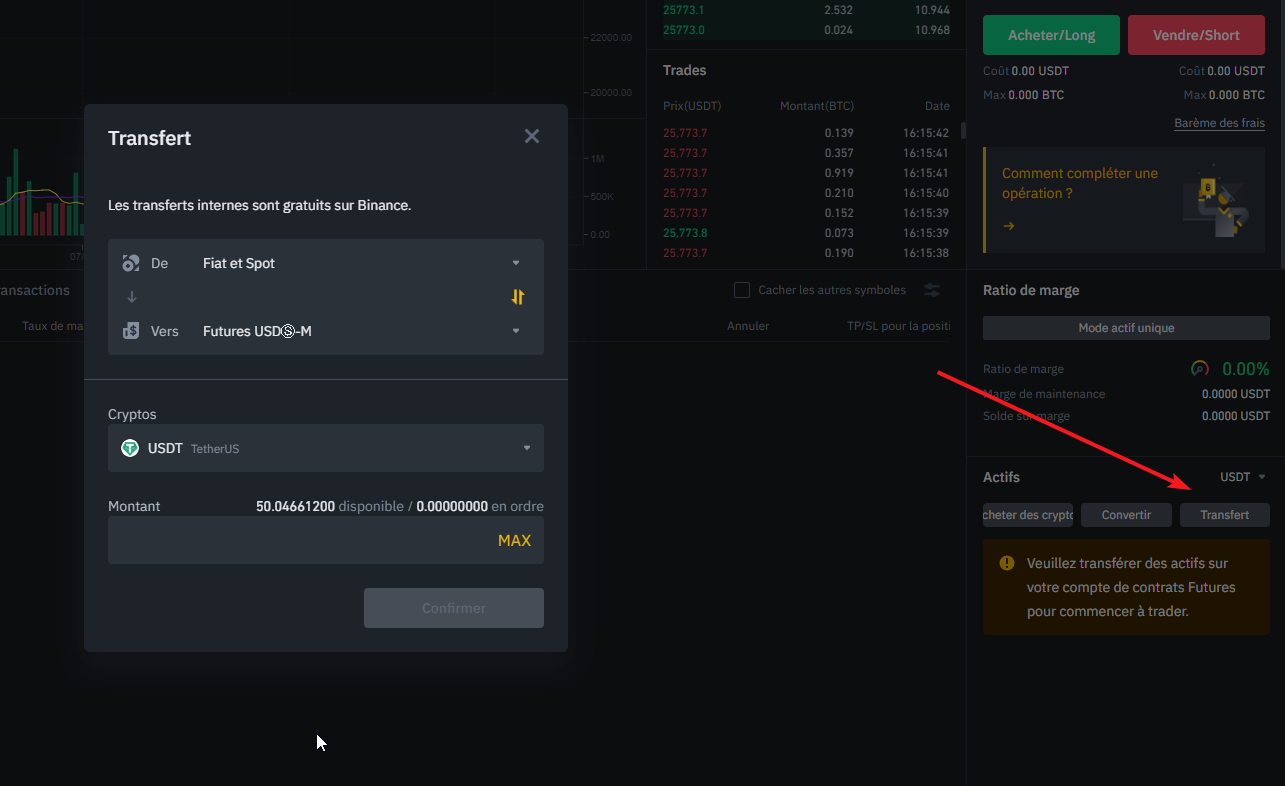The width and height of the screenshot is (1285, 786).
Task: Click the 'Veuillez transférer des actifs' warning message
Action: [x=1132, y=587]
